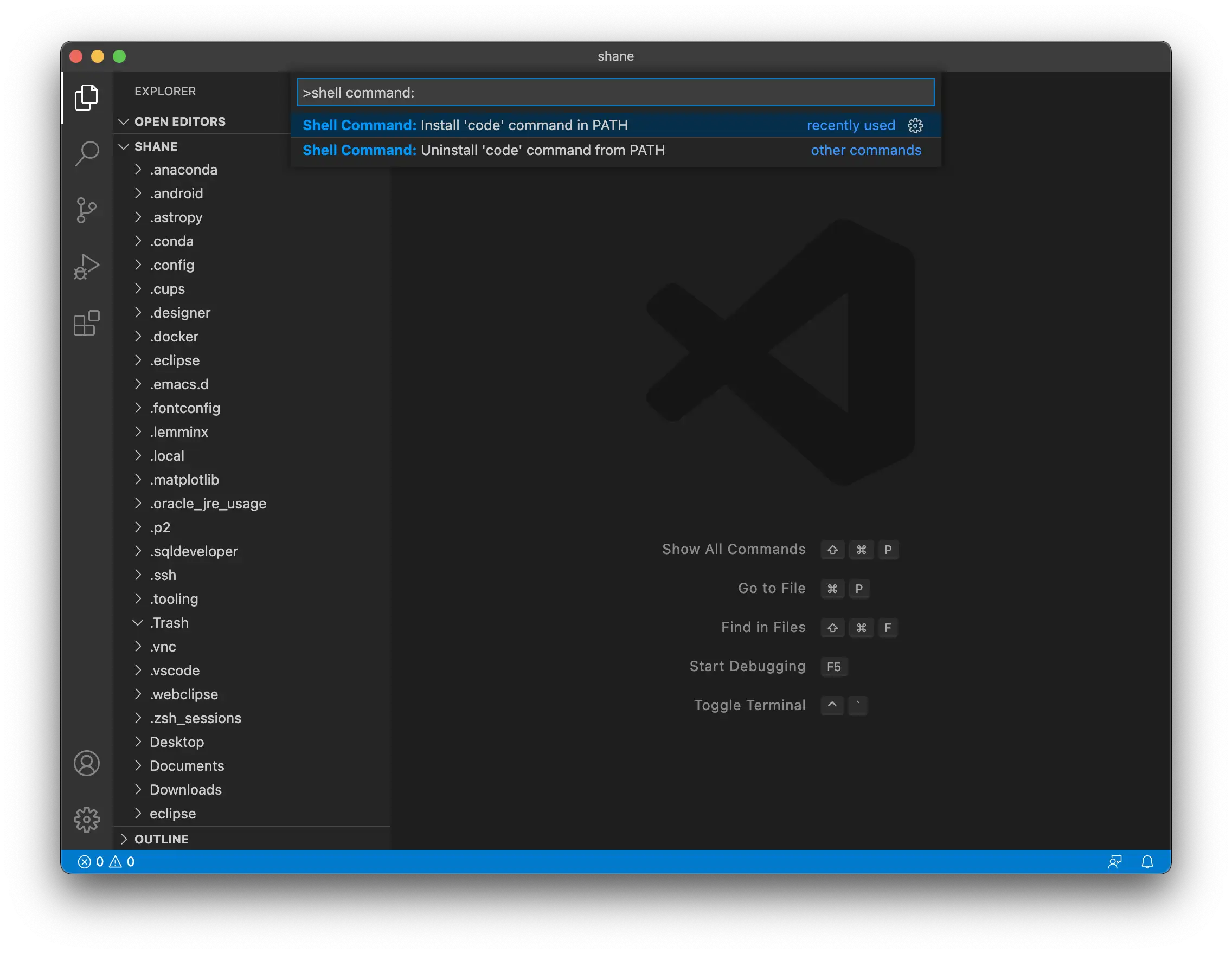This screenshot has height=954, width=1232.
Task: Click the feedback icon in status bar
Action: 1114,861
